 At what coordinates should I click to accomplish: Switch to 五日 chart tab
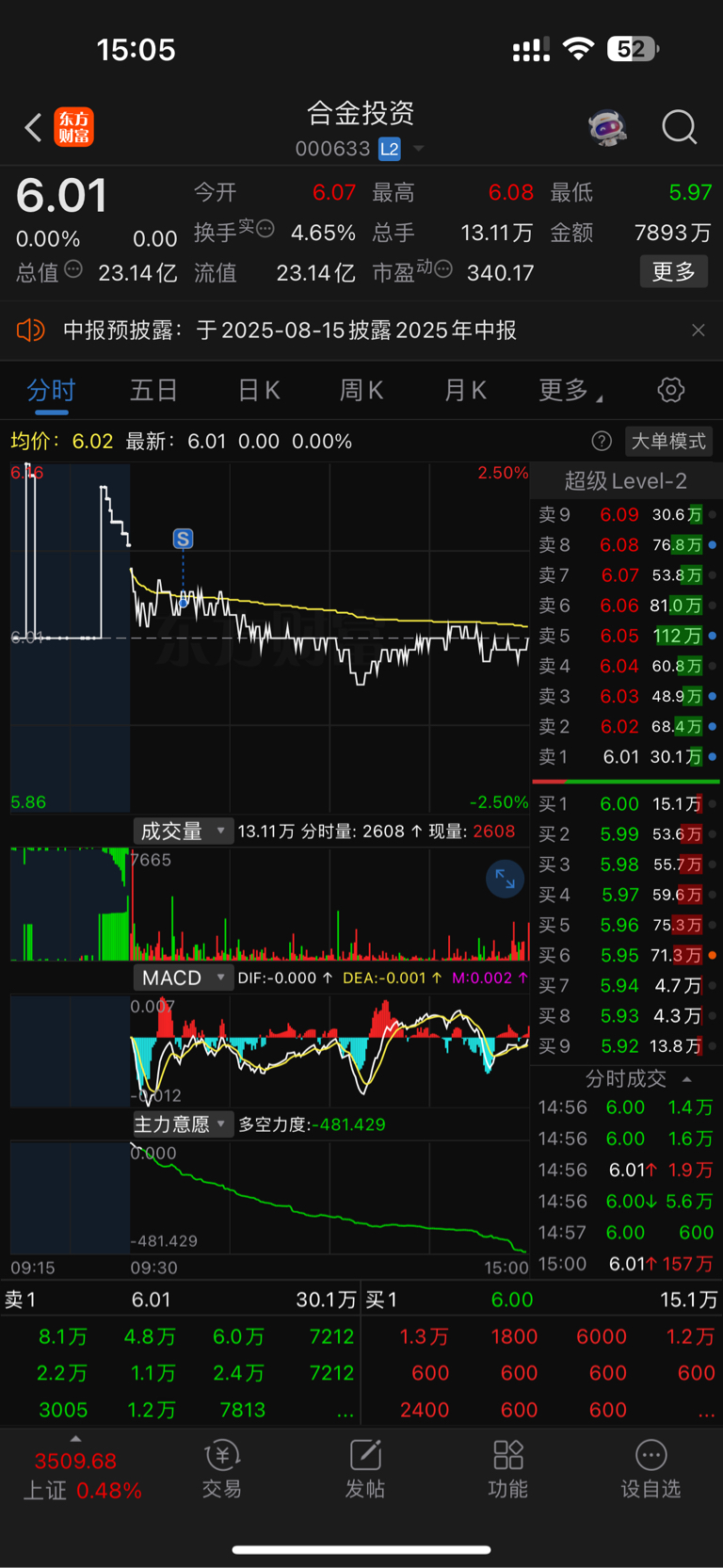[153, 390]
